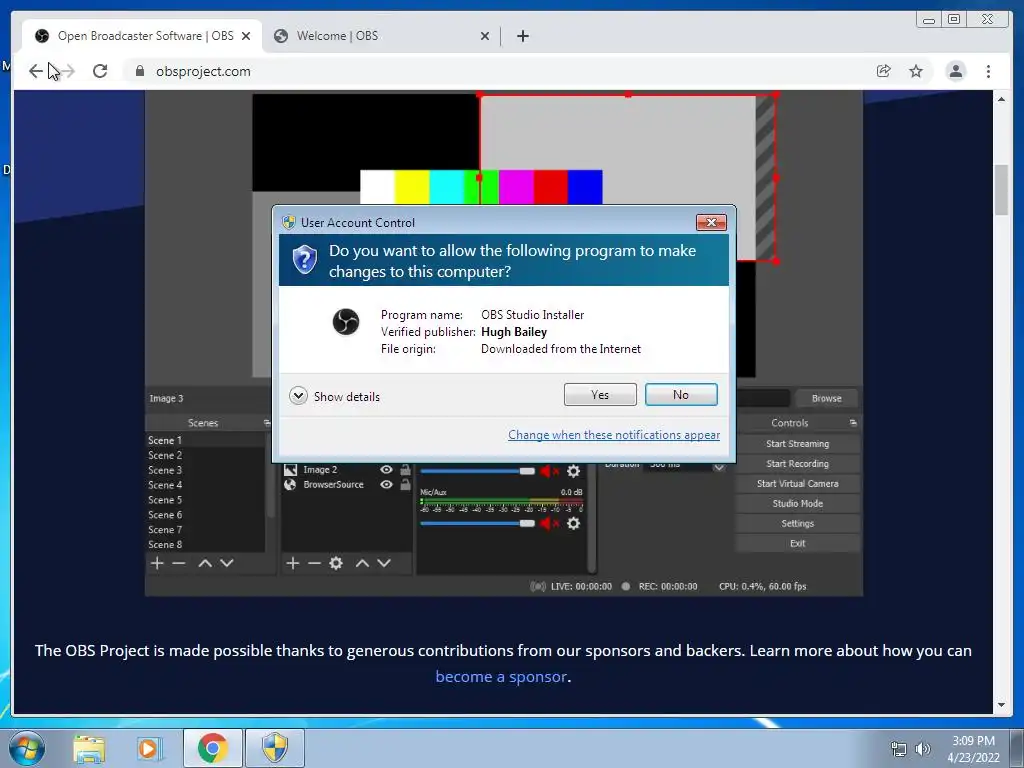Image resolution: width=1024 pixels, height=768 pixels.
Task: Click the vertical scrollbar thumb
Action: pyautogui.click(x=1002, y=190)
